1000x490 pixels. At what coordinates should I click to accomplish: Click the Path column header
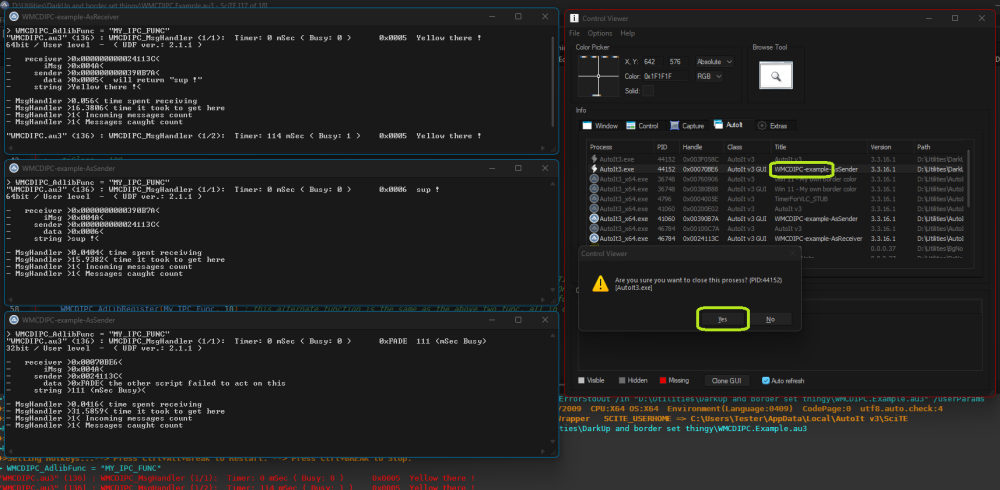939,147
